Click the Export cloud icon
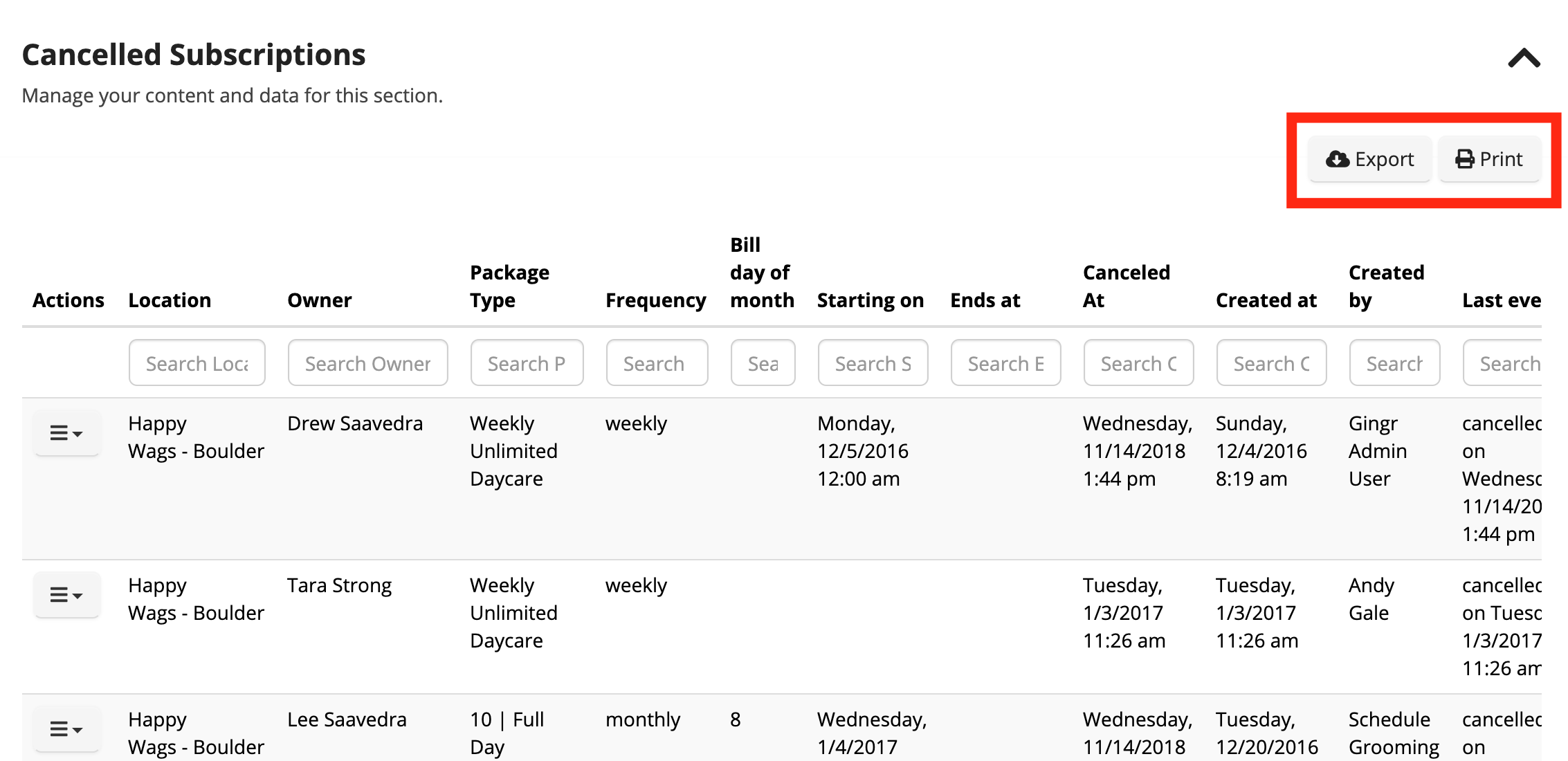The image size is (1568, 761). tap(1337, 158)
